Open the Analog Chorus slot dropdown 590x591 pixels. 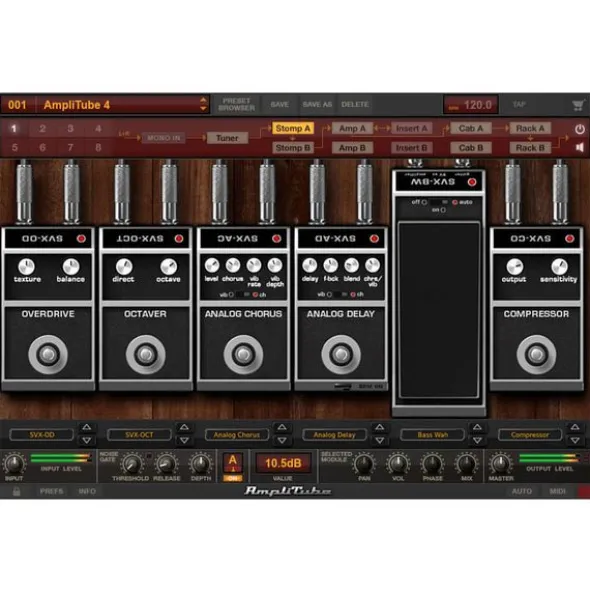click(237, 435)
